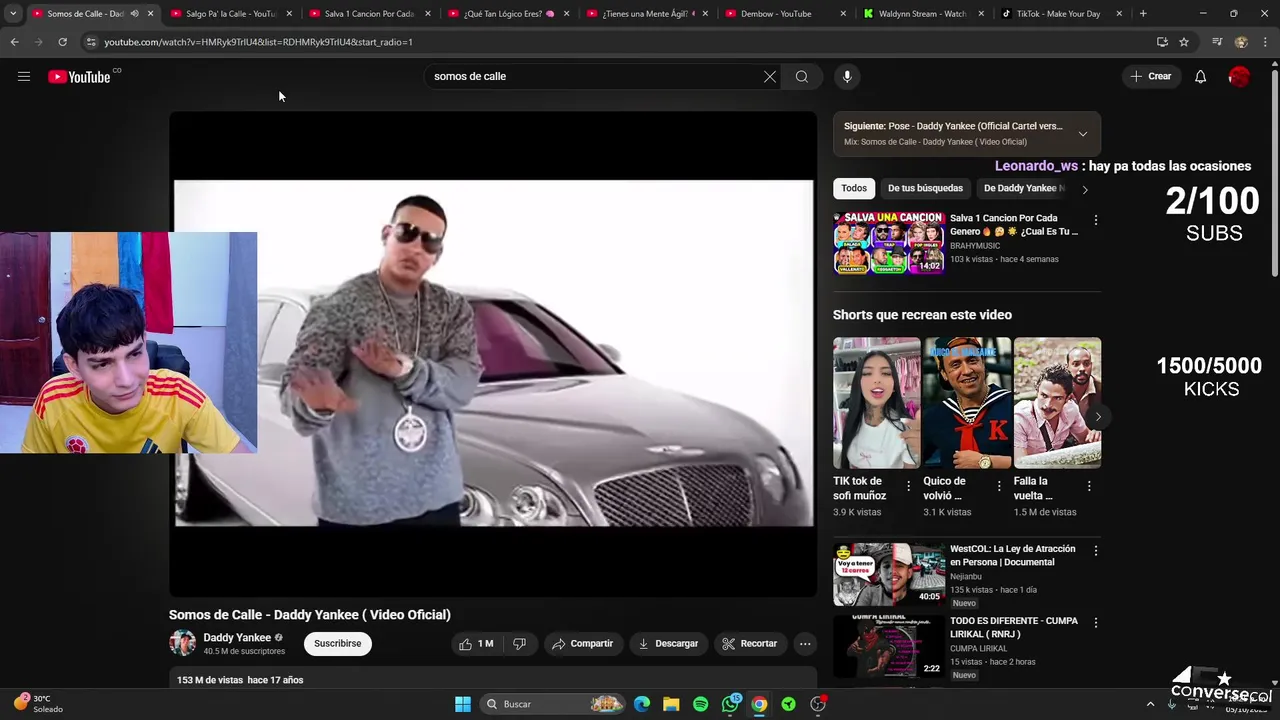The width and height of the screenshot is (1280, 720).
Task: Select the De Daddy Yankee chip
Action: click(x=1023, y=188)
